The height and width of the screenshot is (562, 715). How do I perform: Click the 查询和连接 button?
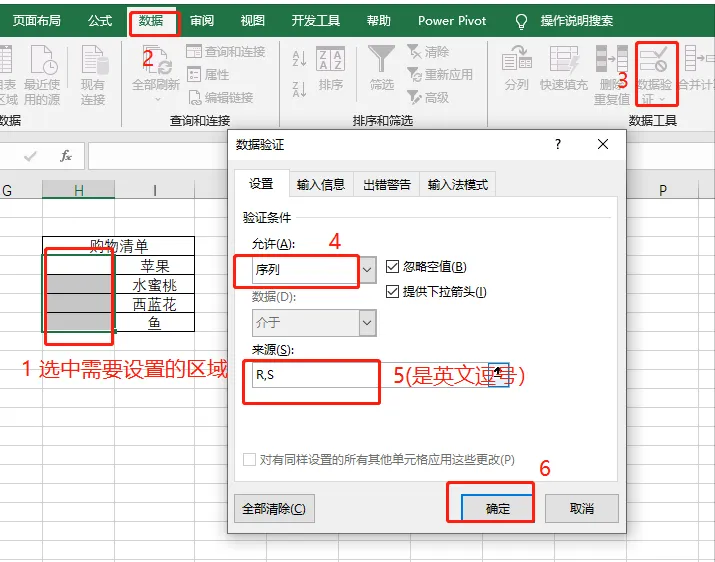(226, 52)
